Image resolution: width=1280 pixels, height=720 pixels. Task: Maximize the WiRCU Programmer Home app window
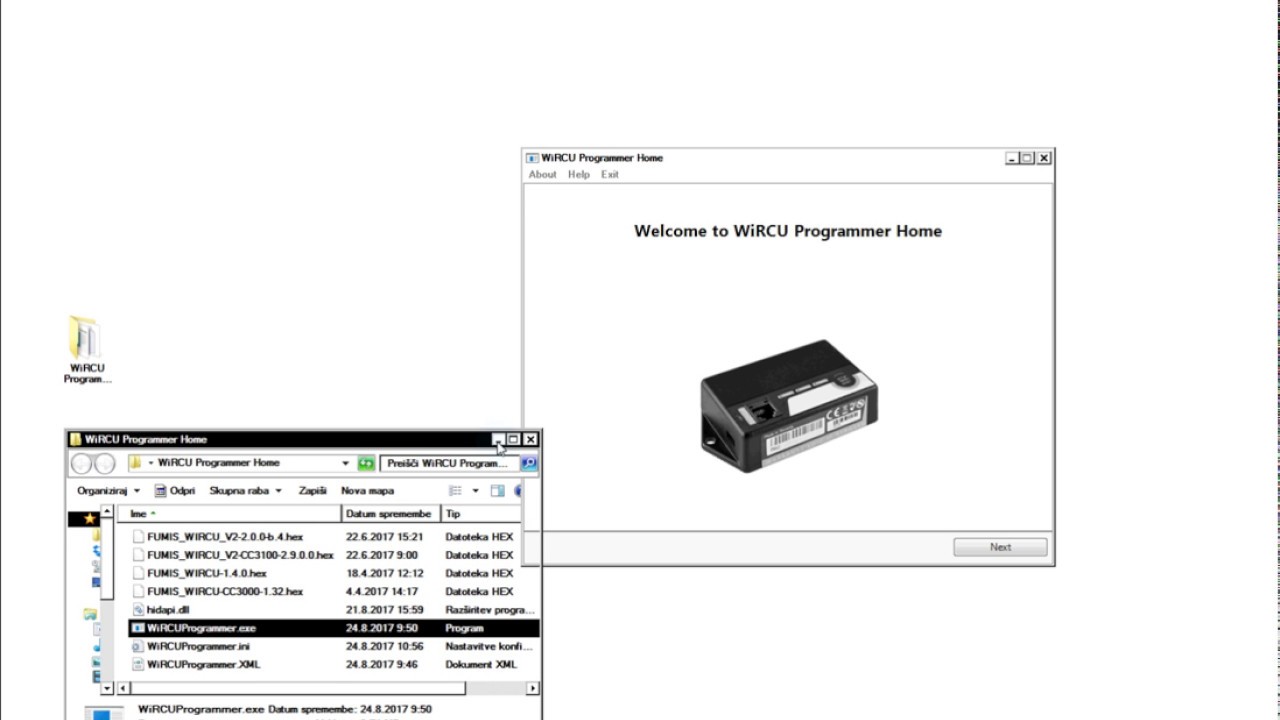point(1027,158)
